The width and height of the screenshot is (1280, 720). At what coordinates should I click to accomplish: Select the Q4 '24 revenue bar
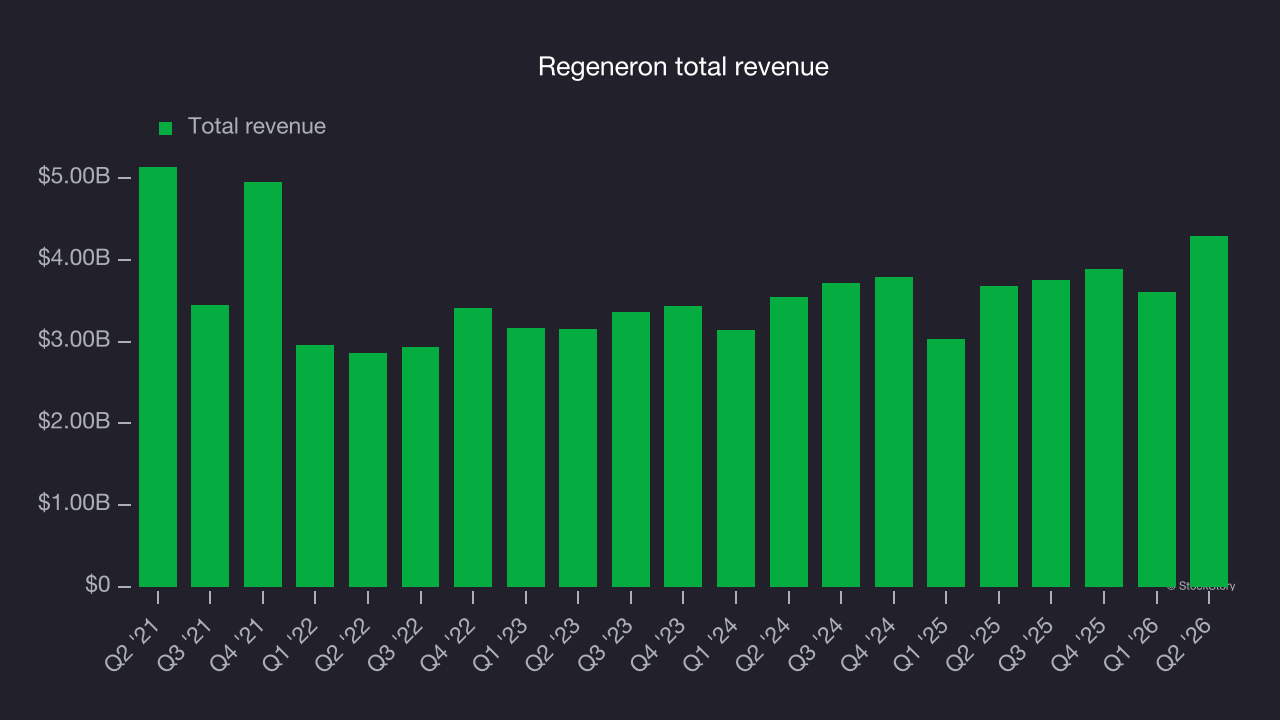tap(894, 432)
